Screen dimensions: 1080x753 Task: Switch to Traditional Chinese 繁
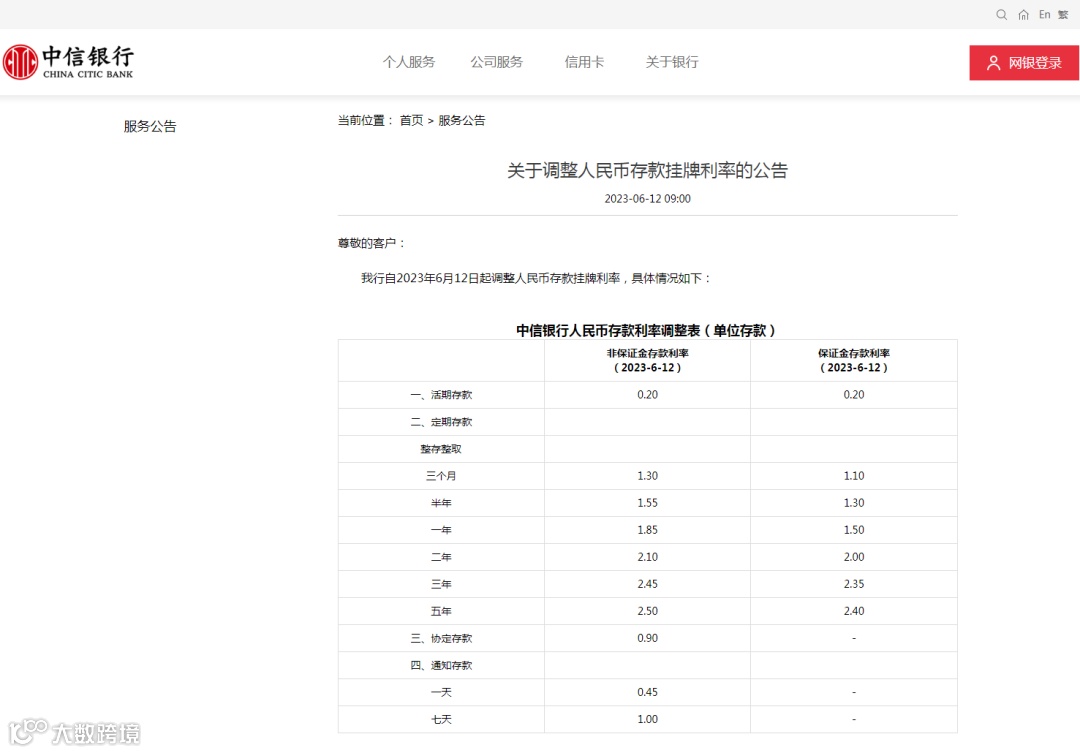coord(1063,14)
